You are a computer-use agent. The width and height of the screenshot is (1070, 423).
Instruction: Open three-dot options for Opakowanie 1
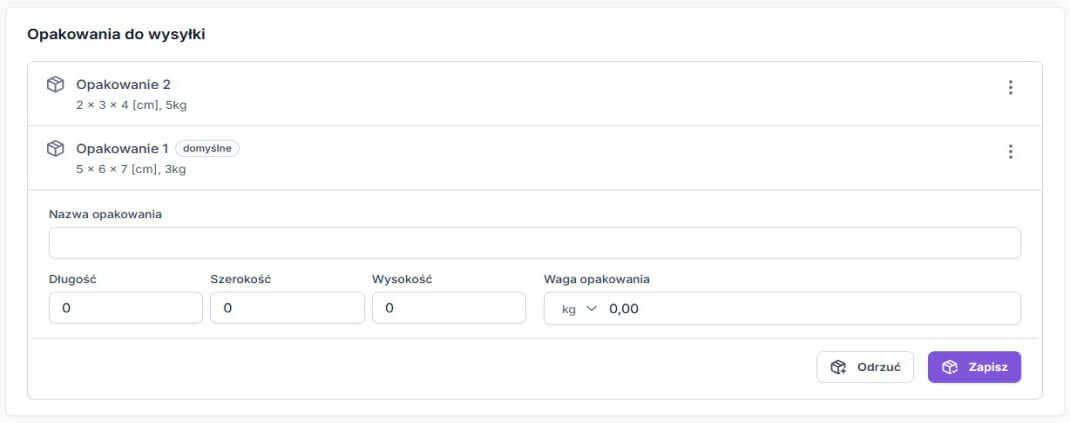(x=1010, y=151)
